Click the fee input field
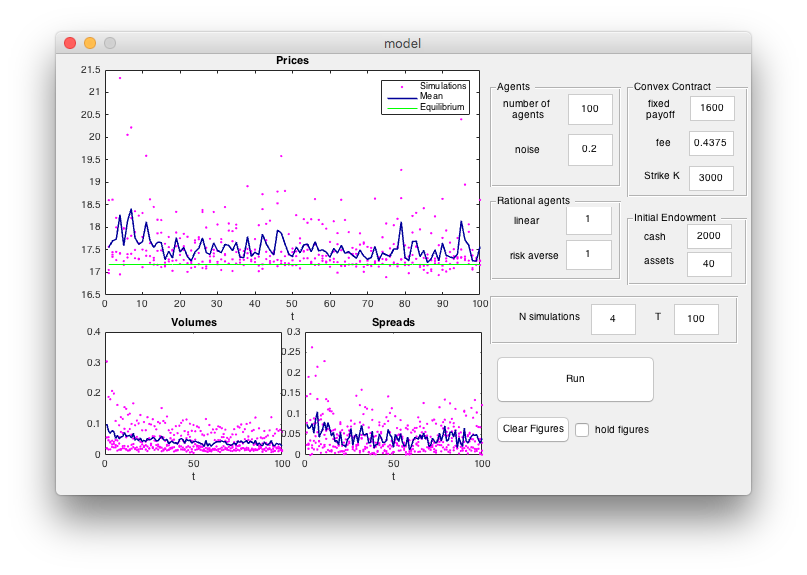 (x=712, y=143)
